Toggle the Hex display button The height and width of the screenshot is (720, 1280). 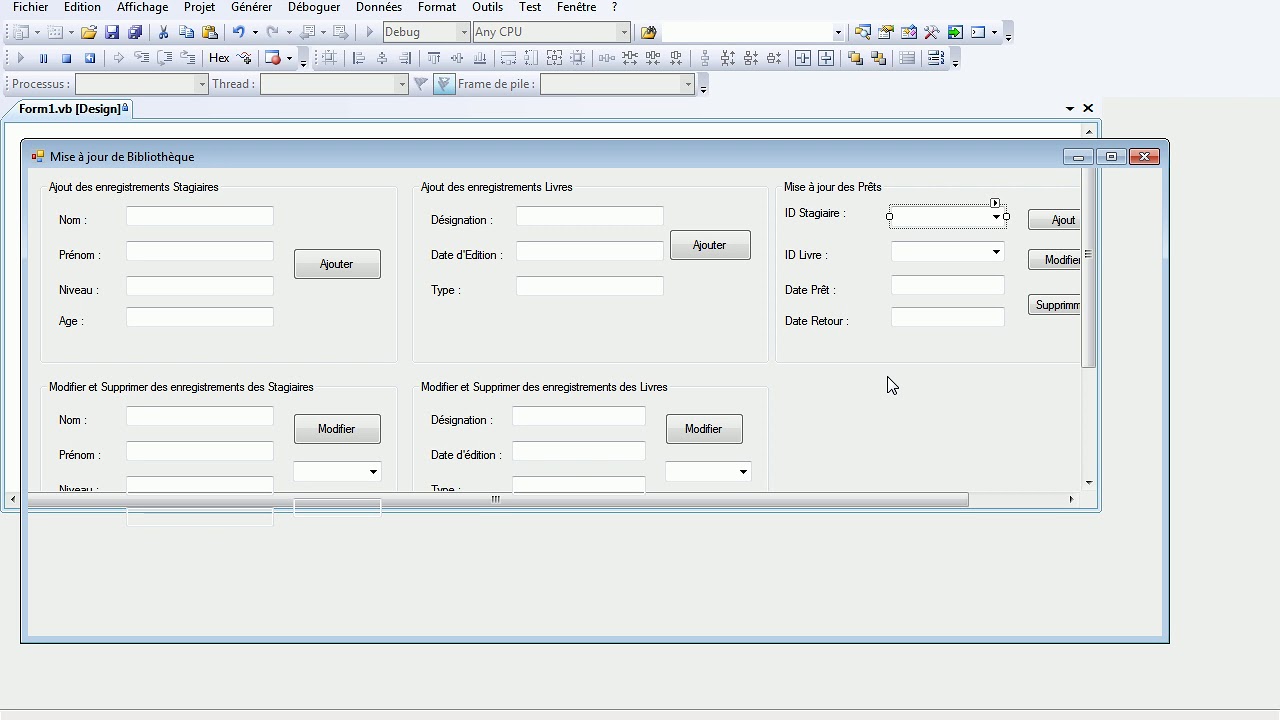tap(219, 58)
